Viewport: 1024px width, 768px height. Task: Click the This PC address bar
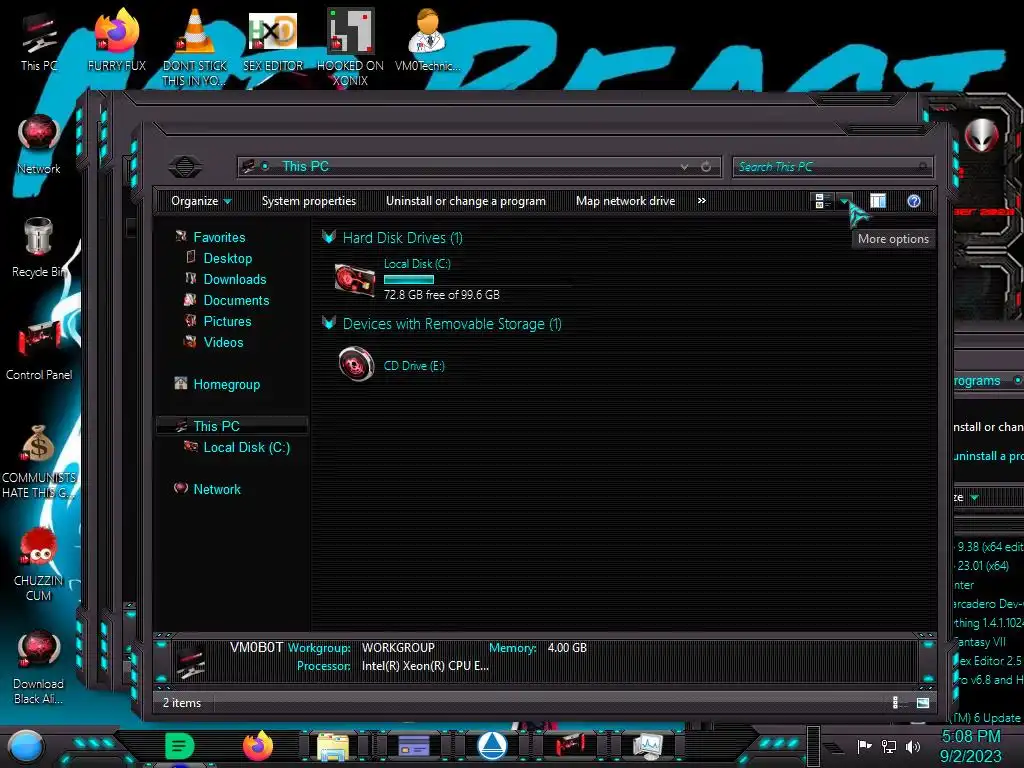(x=479, y=167)
